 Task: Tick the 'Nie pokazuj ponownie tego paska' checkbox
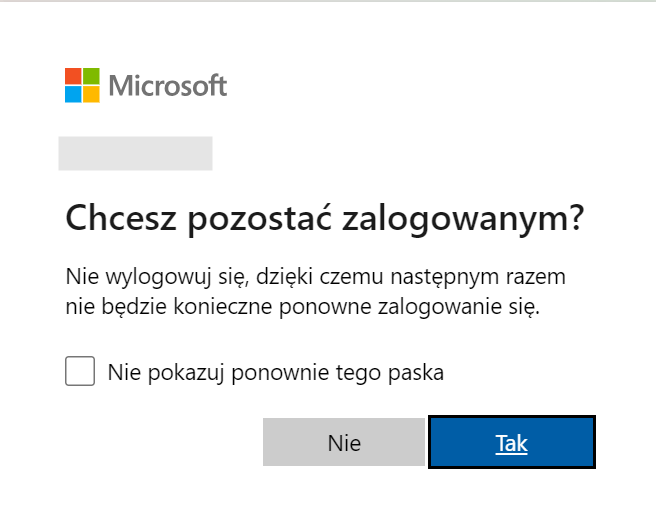[x=80, y=371]
